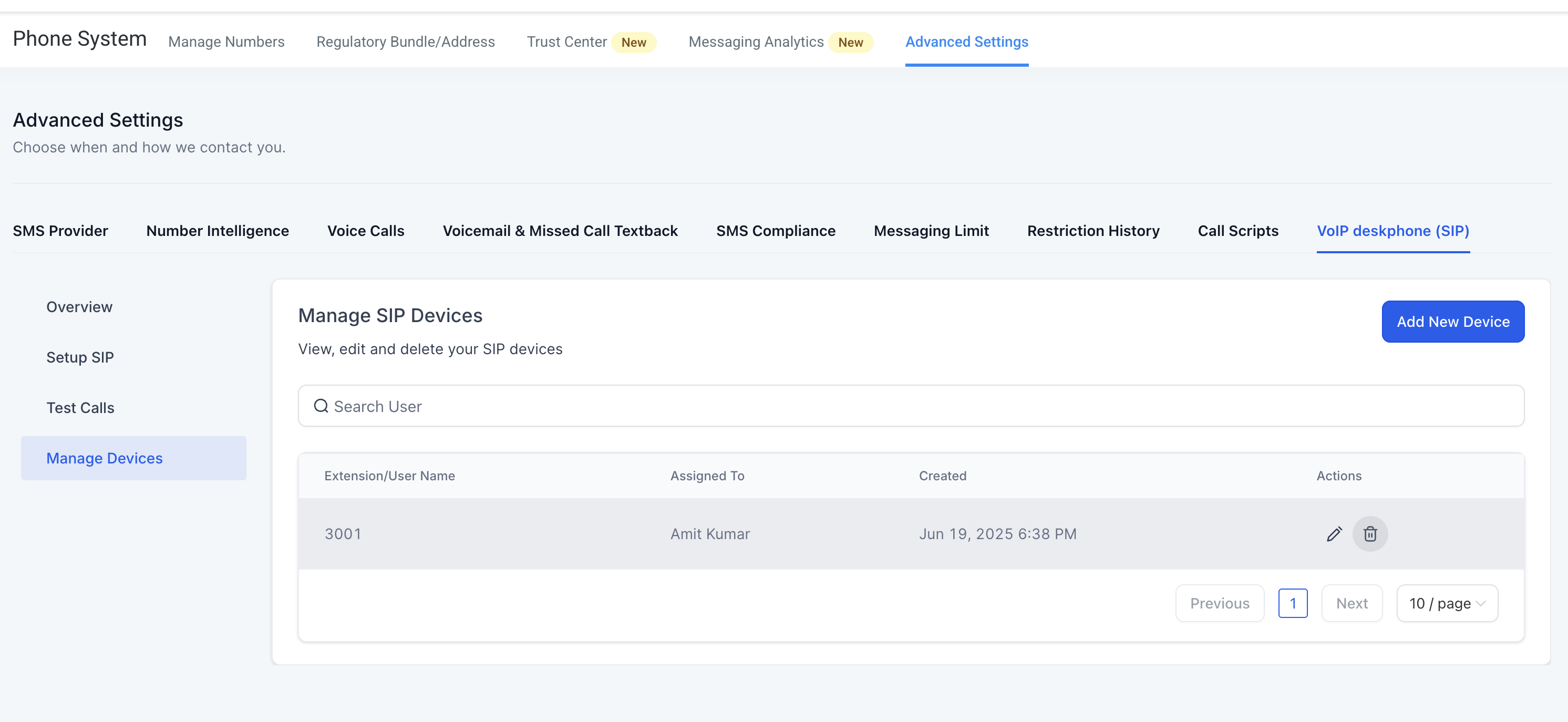Click the trash delete icon for 3001
This screenshot has width=1568, height=722.
point(1369,534)
